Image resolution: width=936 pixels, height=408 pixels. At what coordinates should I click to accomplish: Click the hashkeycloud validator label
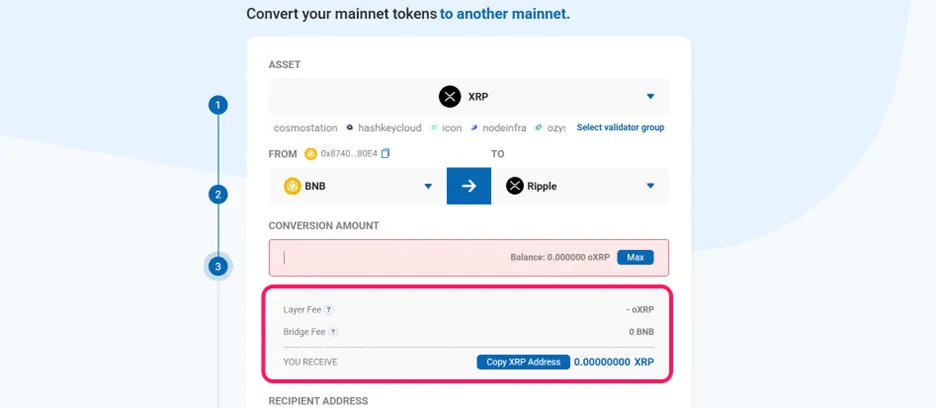(x=390, y=128)
